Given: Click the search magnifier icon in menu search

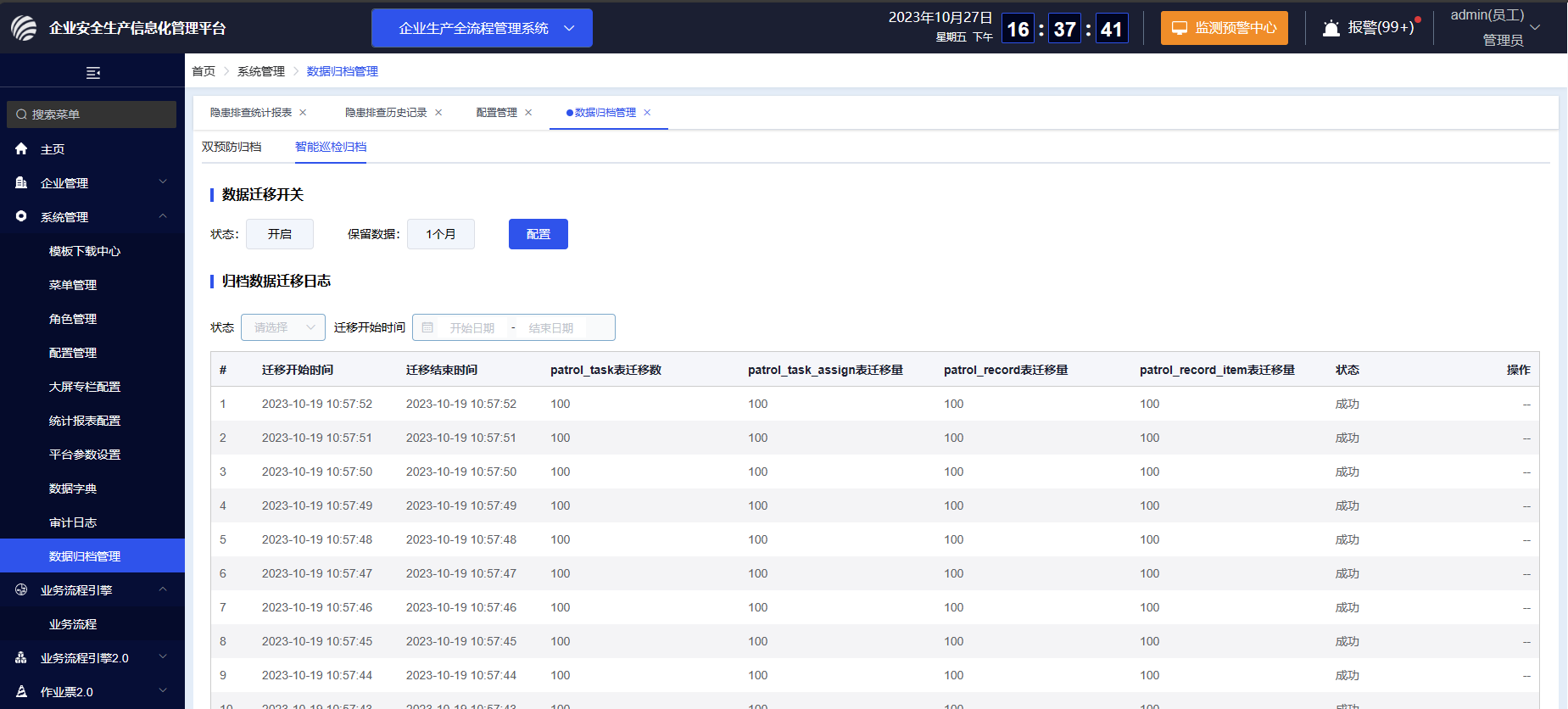Looking at the screenshot, I should [x=21, y=114].
